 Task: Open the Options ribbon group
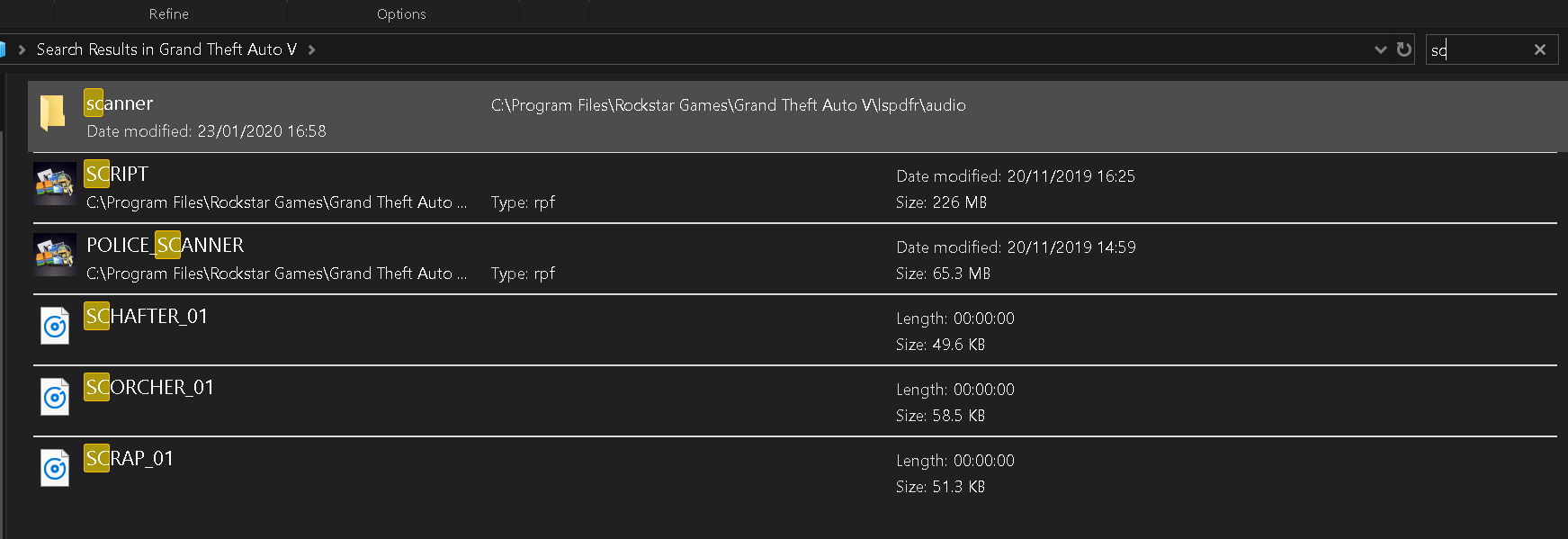click(401, 13)
